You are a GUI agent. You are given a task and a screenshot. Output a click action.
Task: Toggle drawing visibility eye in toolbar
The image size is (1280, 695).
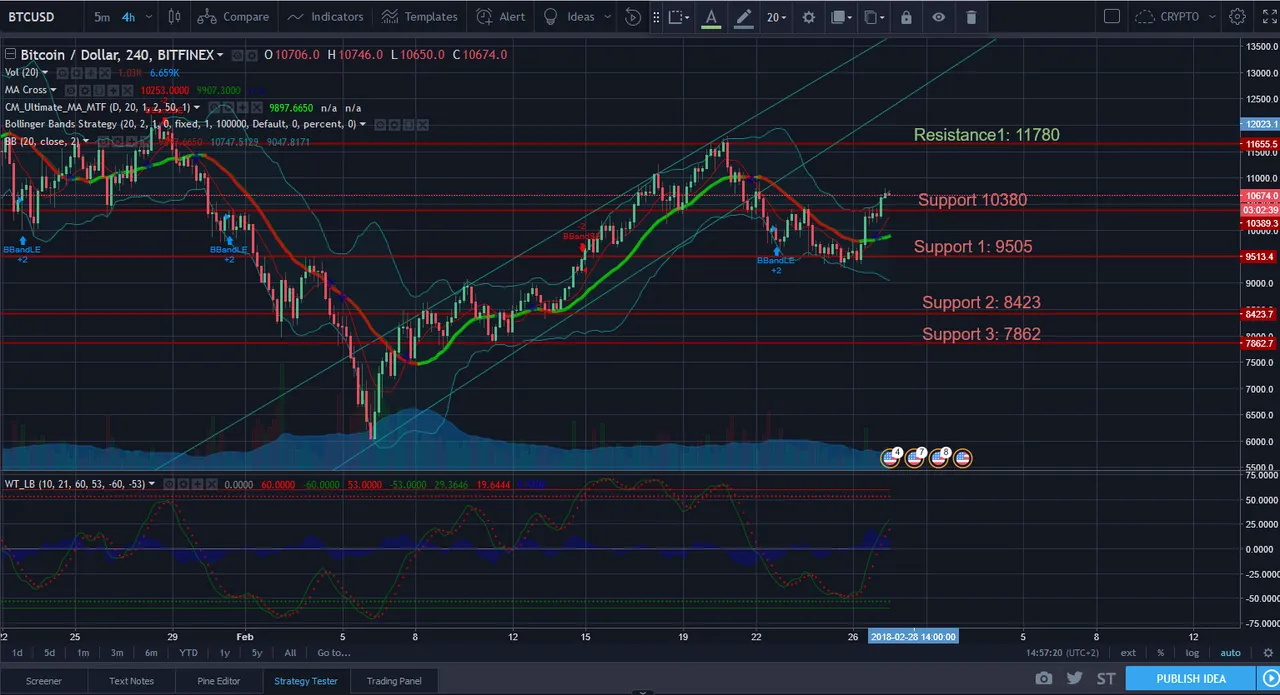(x=938, y=17)
